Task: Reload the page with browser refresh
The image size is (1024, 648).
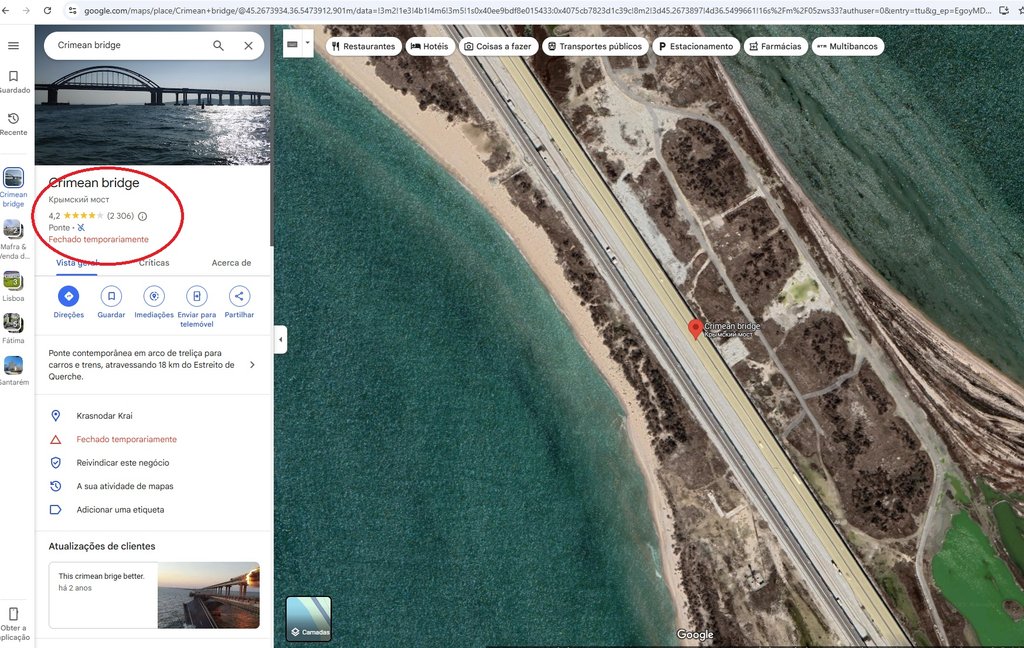Action: 47,10
